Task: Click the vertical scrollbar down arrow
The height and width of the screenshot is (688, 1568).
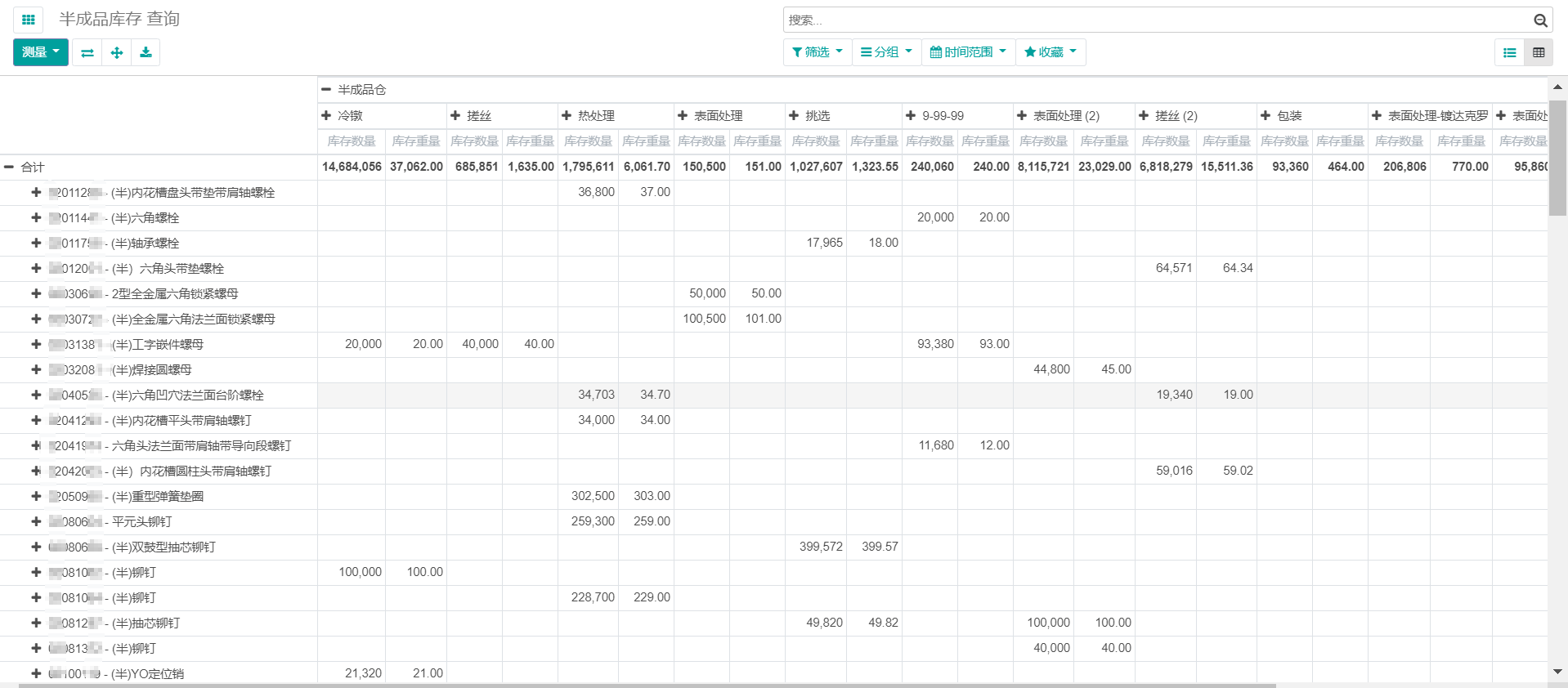Action: (x=1557, y=672)
